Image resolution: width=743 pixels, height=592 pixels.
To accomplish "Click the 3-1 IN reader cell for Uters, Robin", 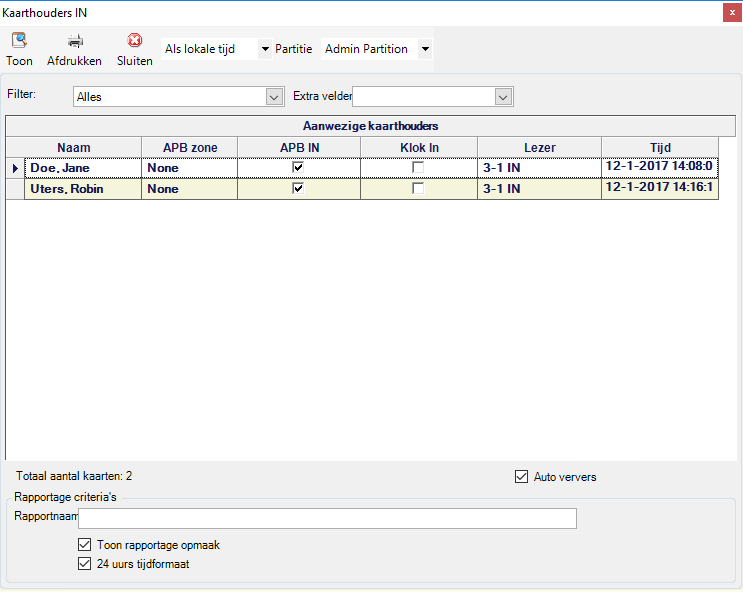I will [x=539, y=189].
